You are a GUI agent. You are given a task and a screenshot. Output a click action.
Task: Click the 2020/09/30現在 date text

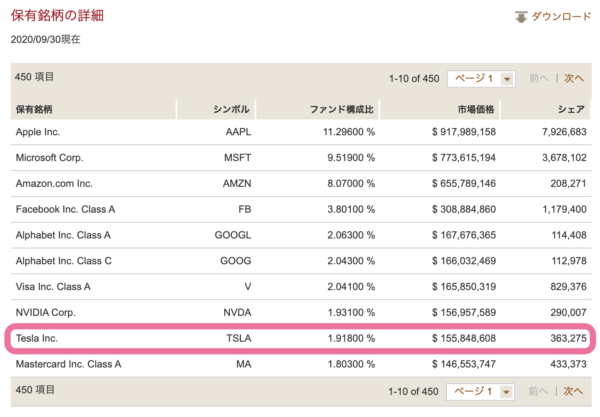46,39
